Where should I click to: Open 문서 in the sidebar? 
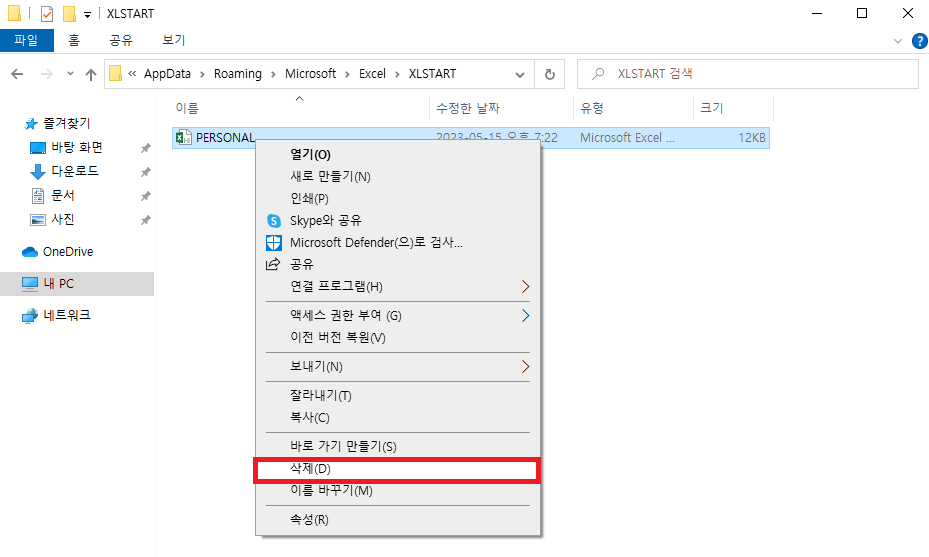click(63, 196)
